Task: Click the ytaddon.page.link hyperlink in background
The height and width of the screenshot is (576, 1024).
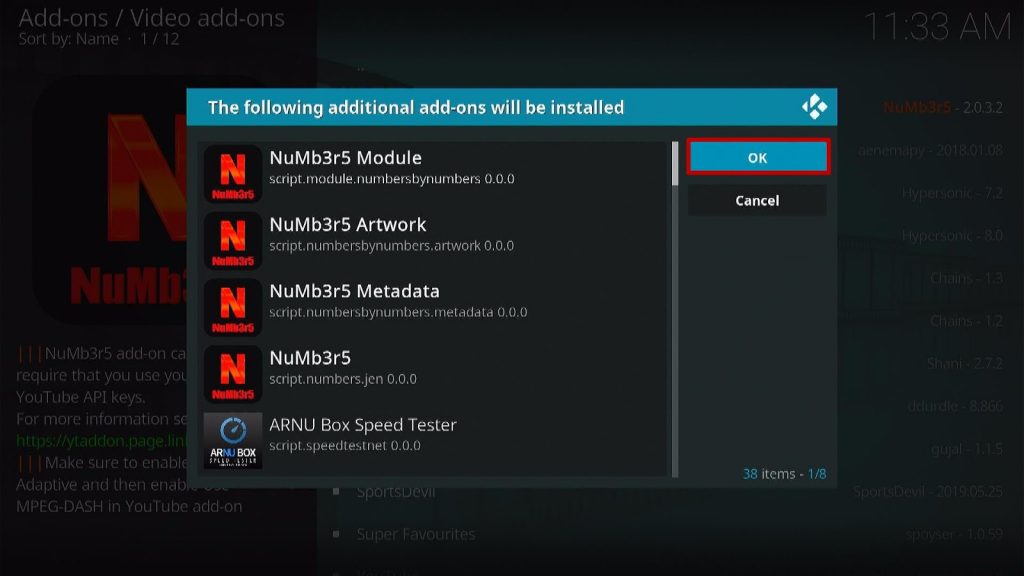Action: coord(102,441)
